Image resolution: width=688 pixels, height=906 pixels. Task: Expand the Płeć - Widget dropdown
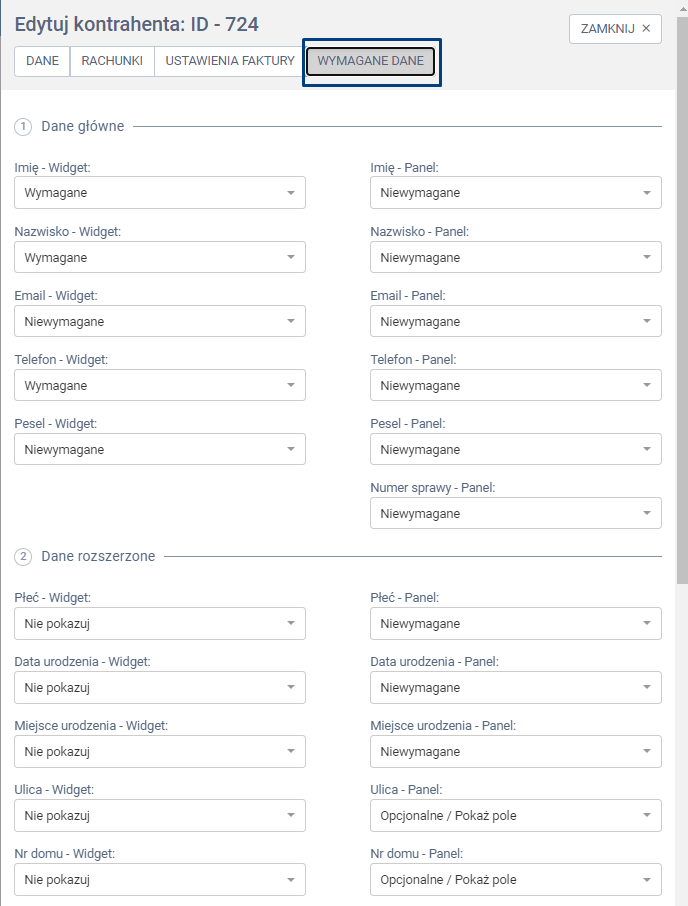tap(160, 624)
